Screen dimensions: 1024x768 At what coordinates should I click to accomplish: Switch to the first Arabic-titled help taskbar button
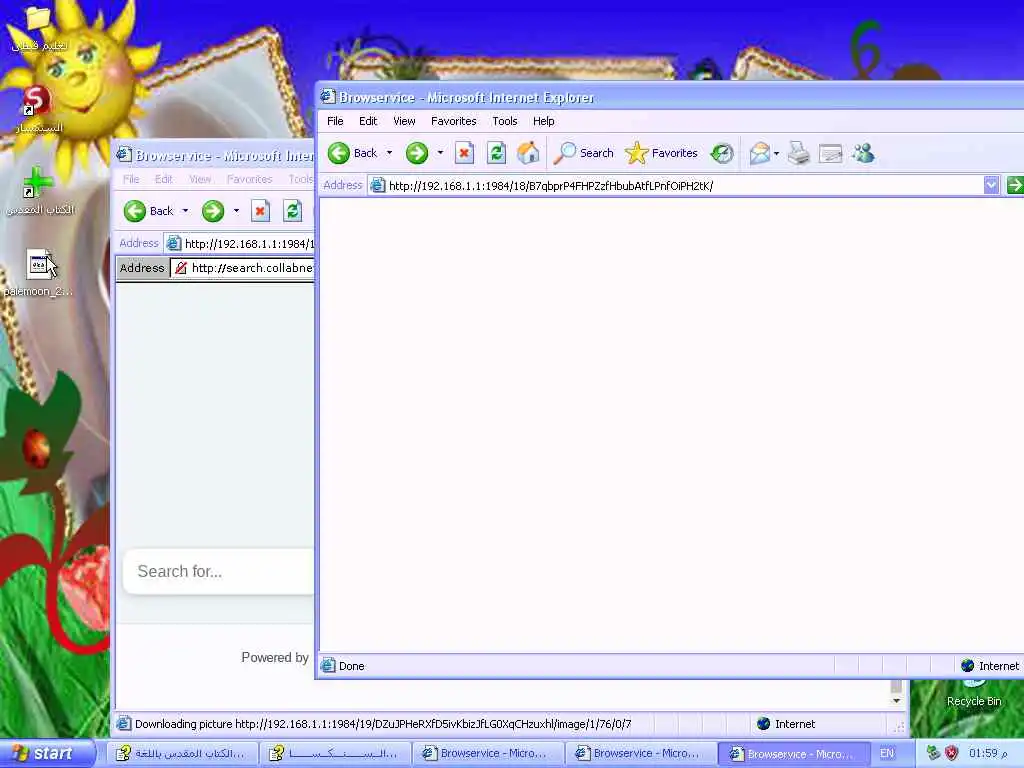pos(182,753)
